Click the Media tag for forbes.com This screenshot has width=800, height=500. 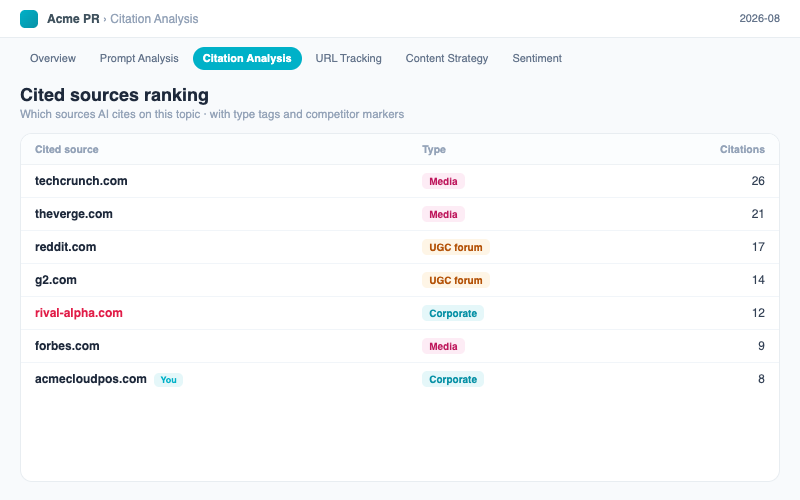pos(443,346)
